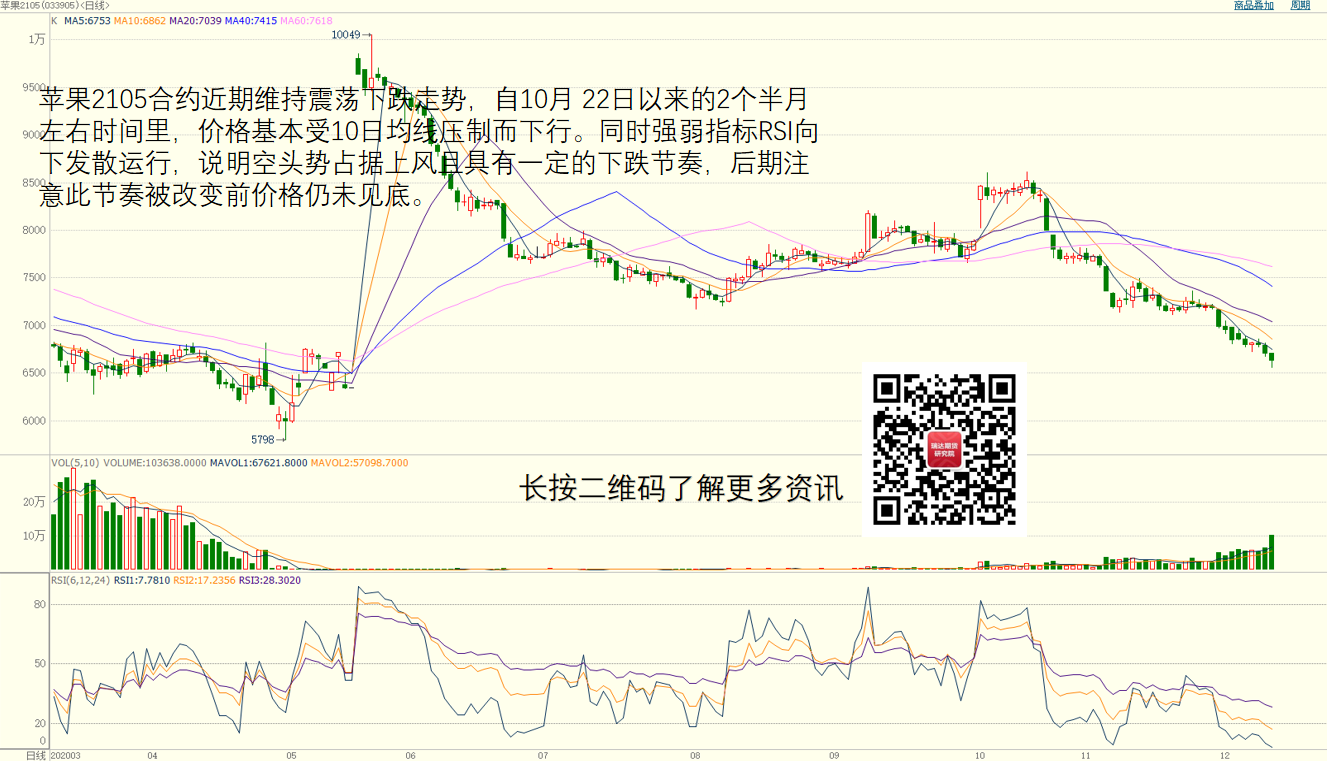The image size is (1333, 764).
Task: Click the RSI1:7.7810 legend value
Action: click(141, 580)
